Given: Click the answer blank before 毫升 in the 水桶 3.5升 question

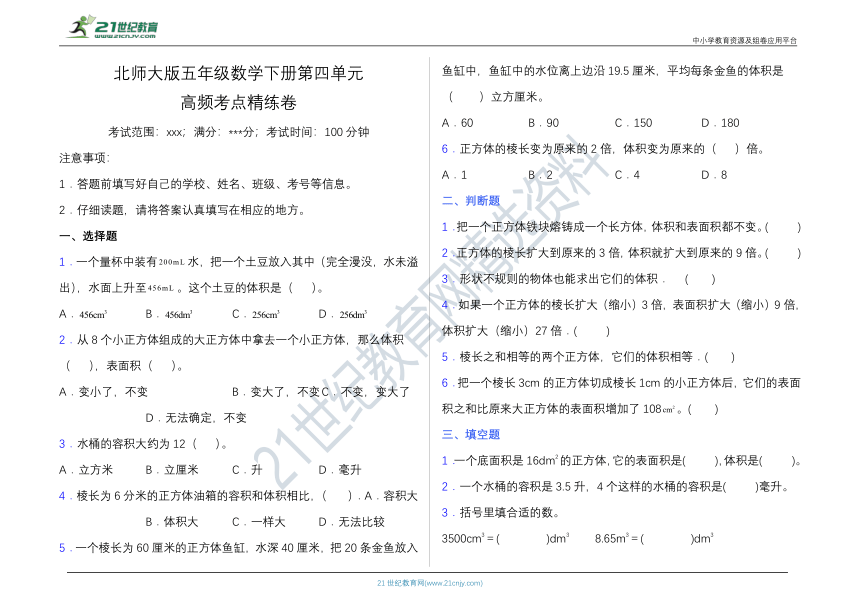Looking at the screenshot, I should click(740, 487).
